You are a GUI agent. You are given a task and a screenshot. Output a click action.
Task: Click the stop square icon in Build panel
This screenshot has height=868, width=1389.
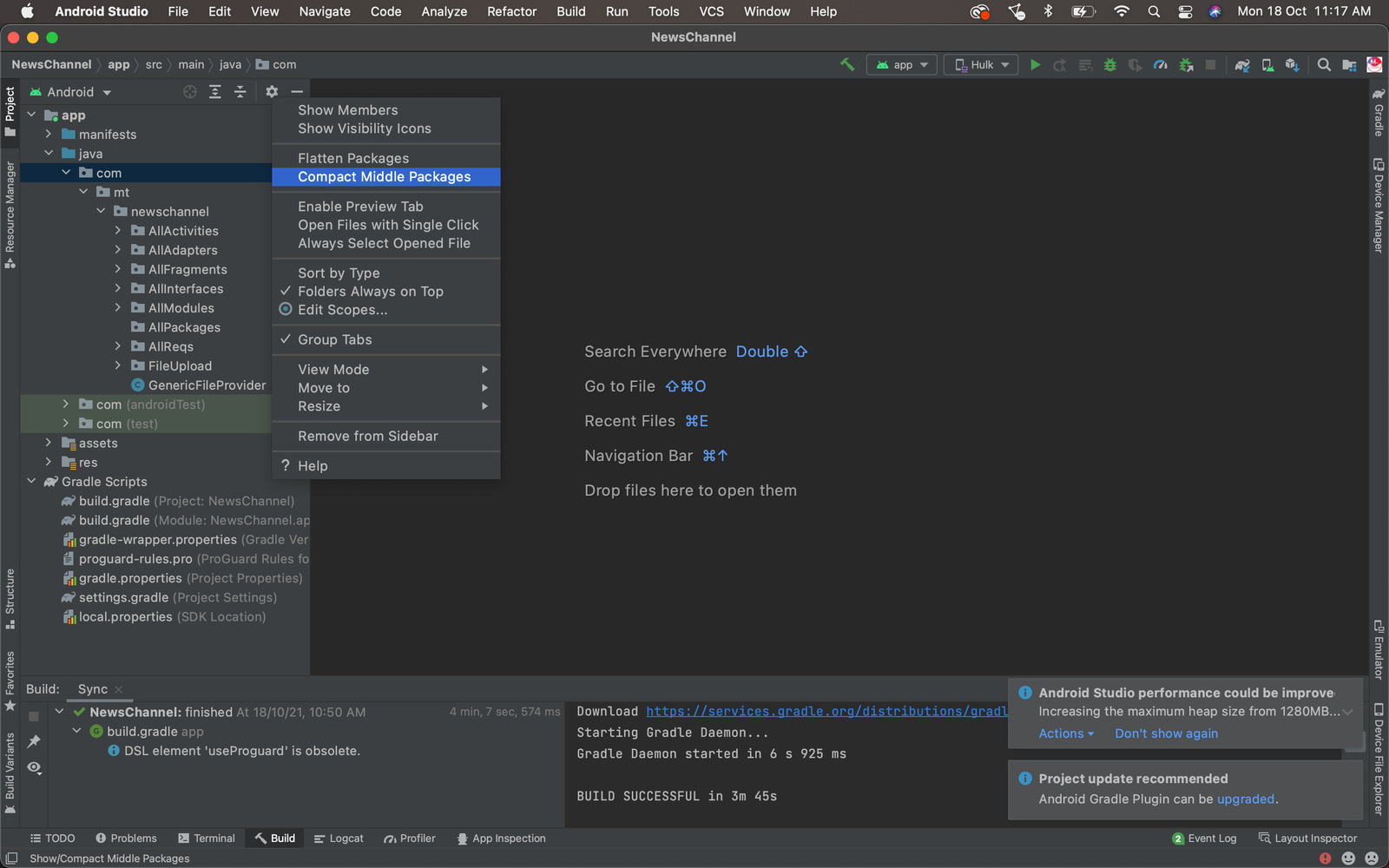pyautogui.click(x=34, y=716)
